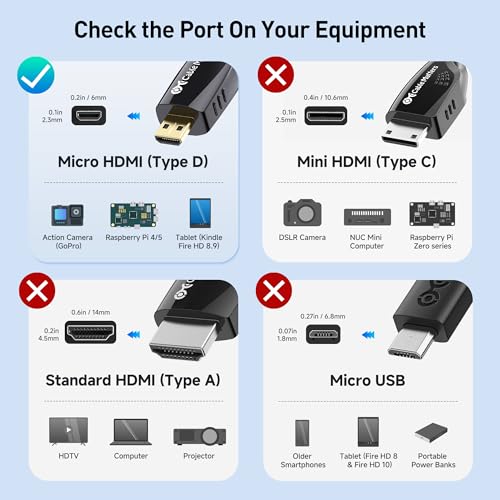Click the Micro HDMI port diagram
The height and width of the screenshot is (500, 500).
click(x=89, y=116)
